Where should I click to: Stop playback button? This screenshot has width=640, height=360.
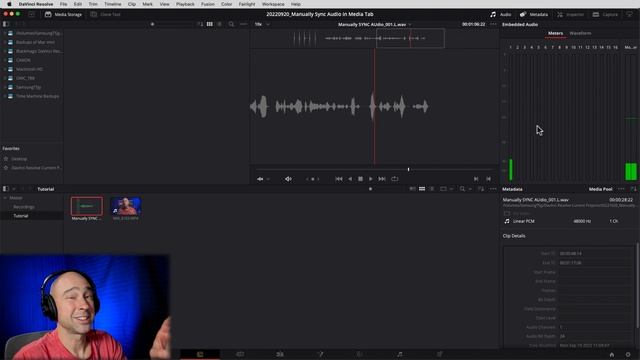coord(360,179)
